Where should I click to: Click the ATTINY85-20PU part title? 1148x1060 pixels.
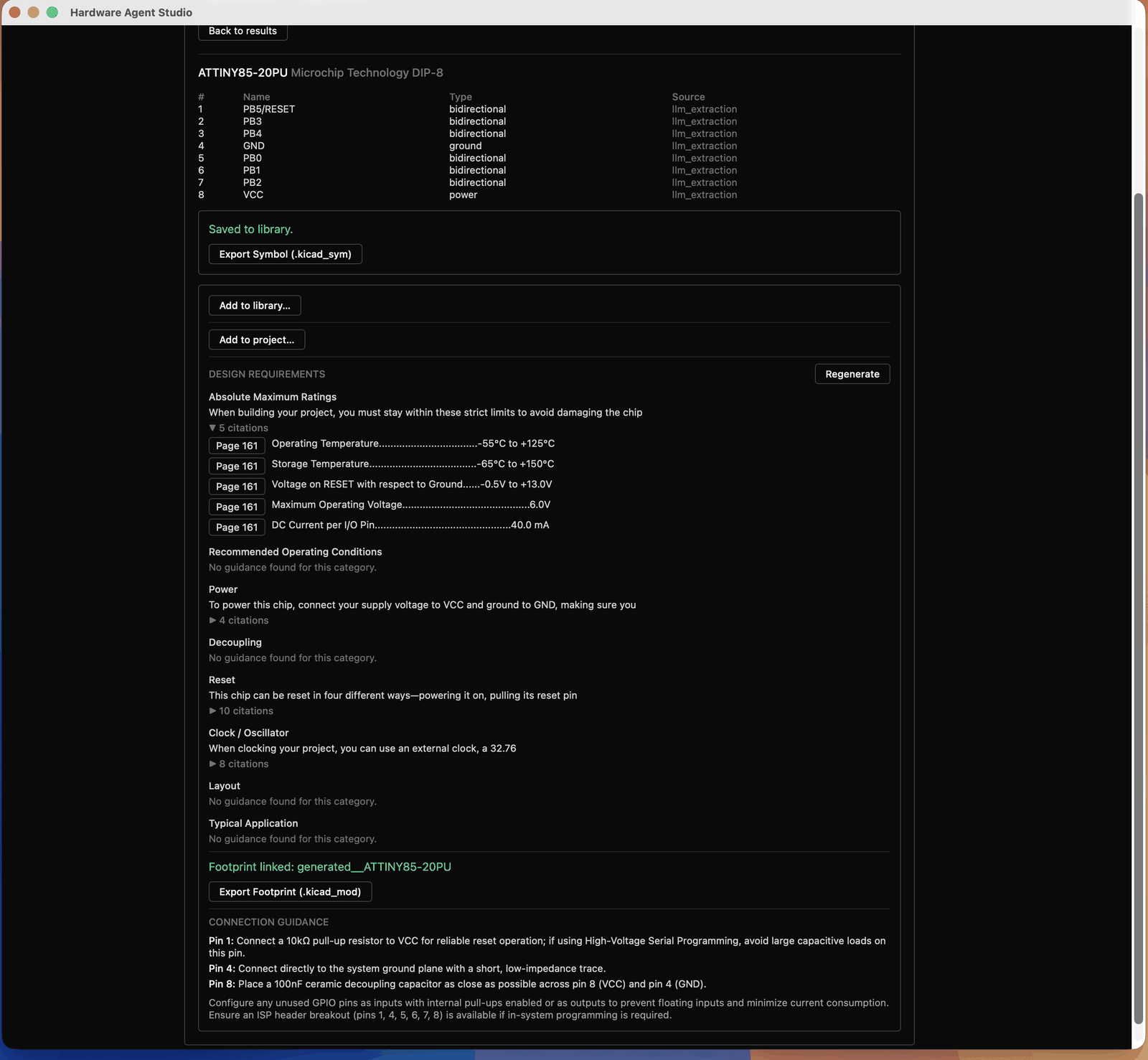click(x=243, y=72)
